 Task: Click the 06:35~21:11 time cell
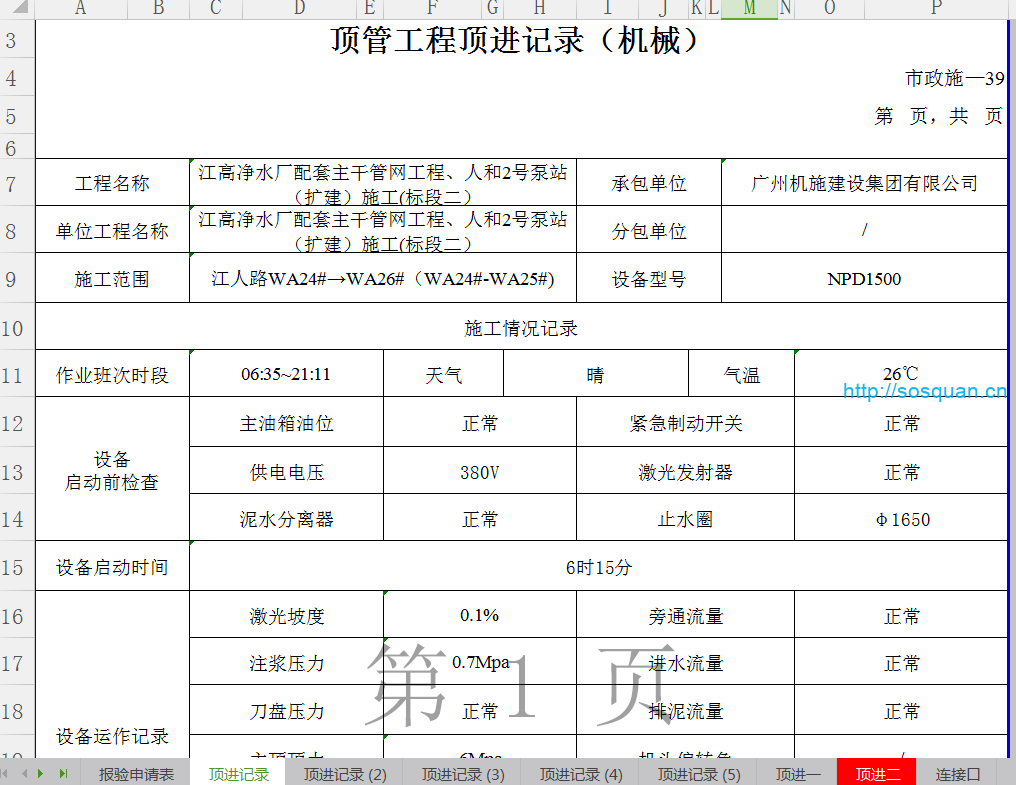(286, 375)
